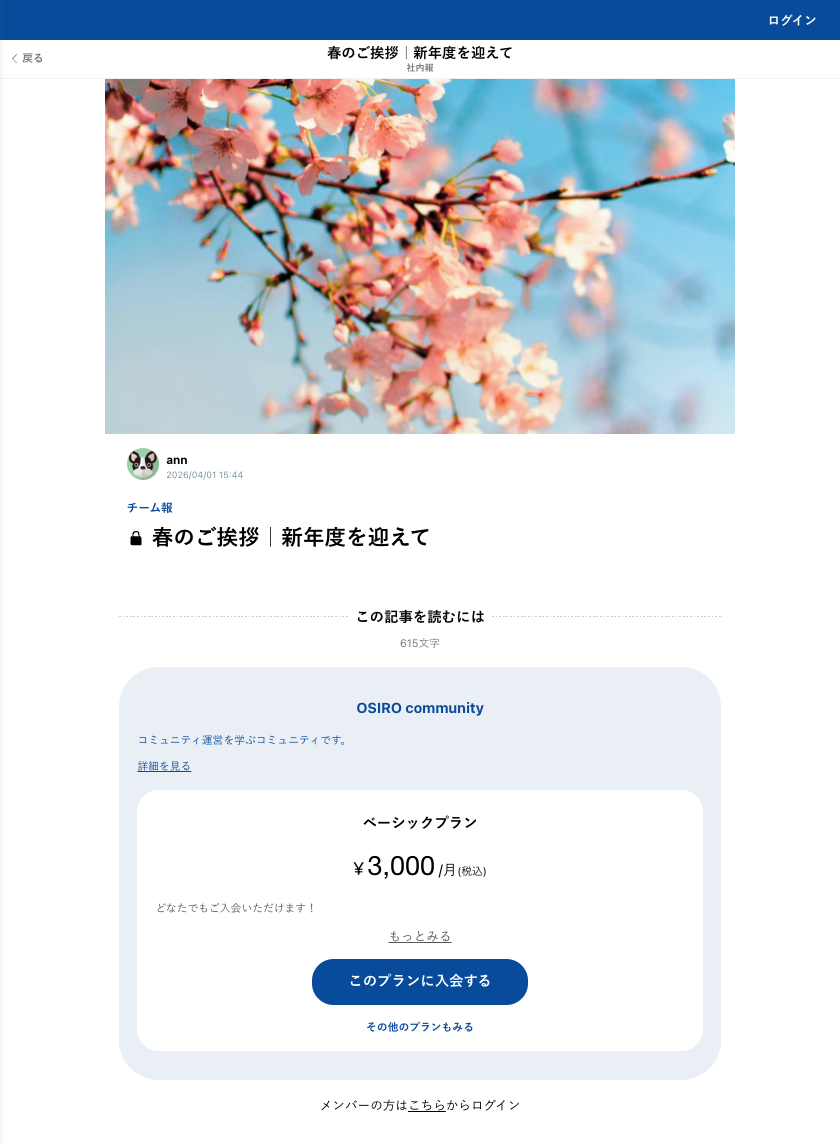
Task: Open the ログイン link in header
Action: click(792, 20)
